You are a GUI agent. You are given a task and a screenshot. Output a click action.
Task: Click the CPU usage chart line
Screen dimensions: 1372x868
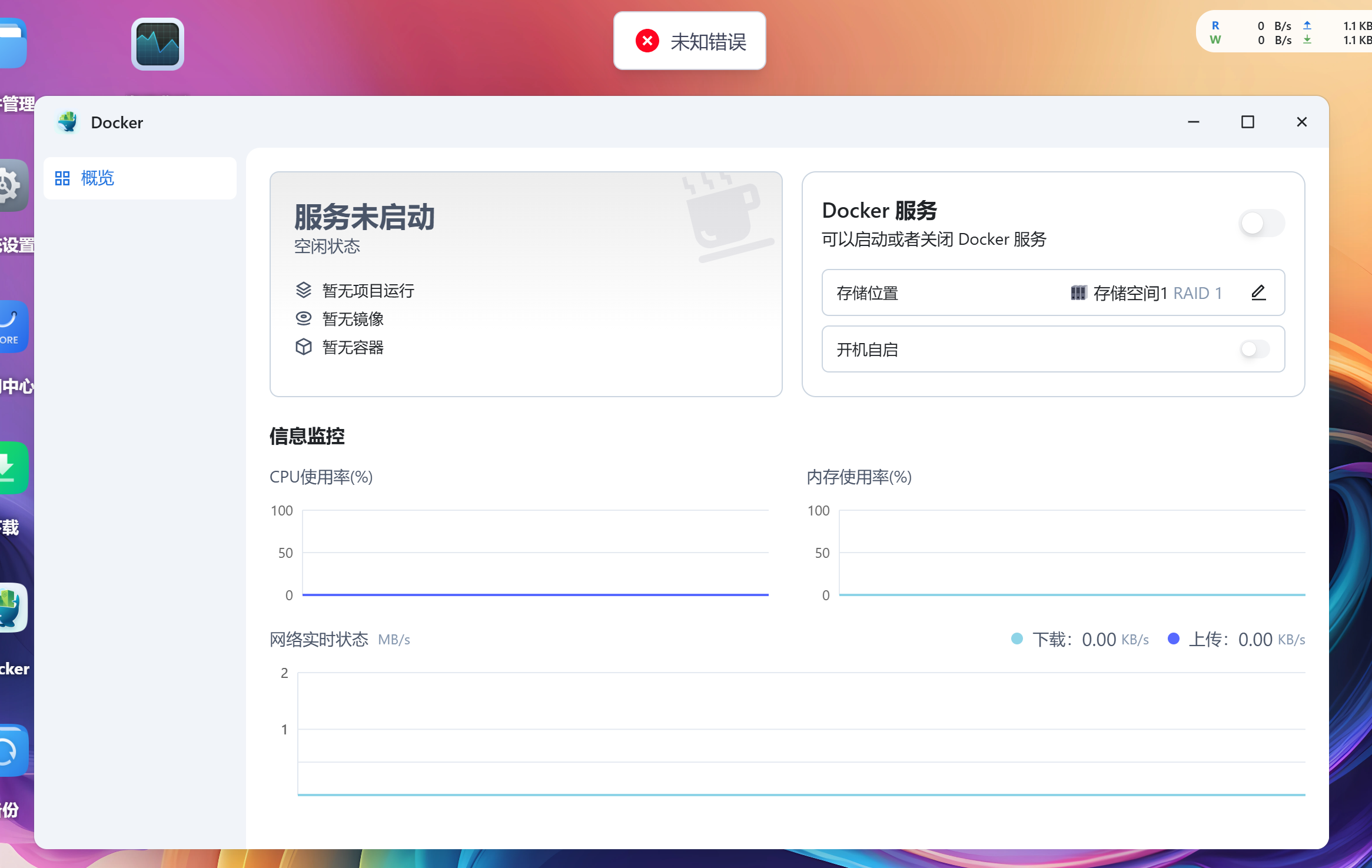pos(536,594)
